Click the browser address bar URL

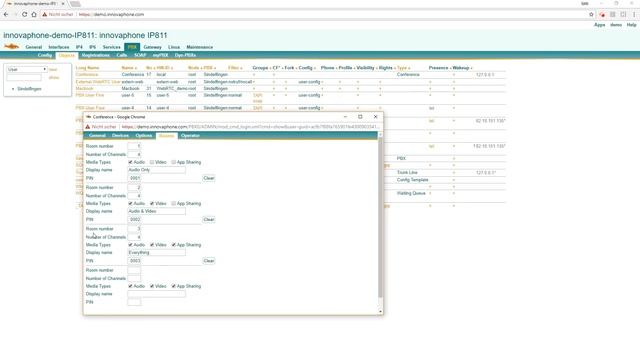111,14
